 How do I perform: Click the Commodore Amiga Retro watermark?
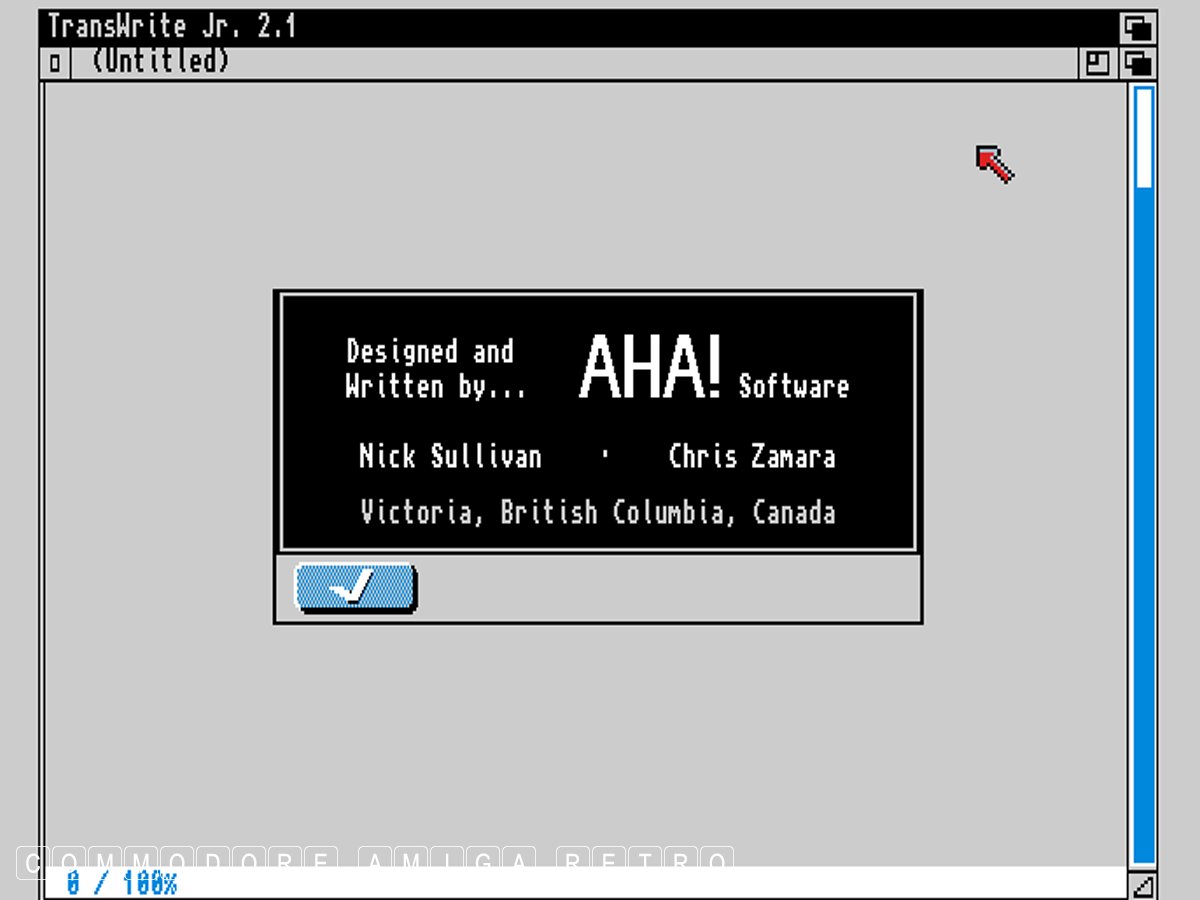(375, 860)
